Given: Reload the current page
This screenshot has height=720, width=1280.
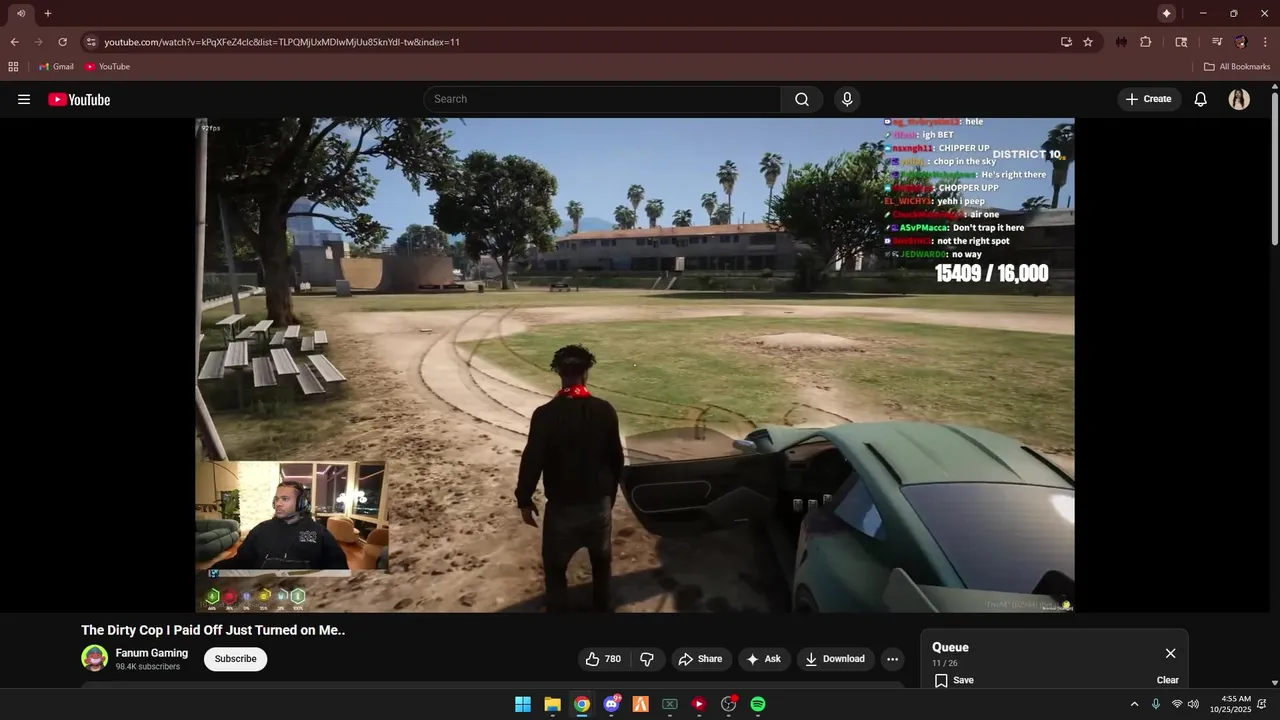Looking at the screenshot, I should click(62, 42).
